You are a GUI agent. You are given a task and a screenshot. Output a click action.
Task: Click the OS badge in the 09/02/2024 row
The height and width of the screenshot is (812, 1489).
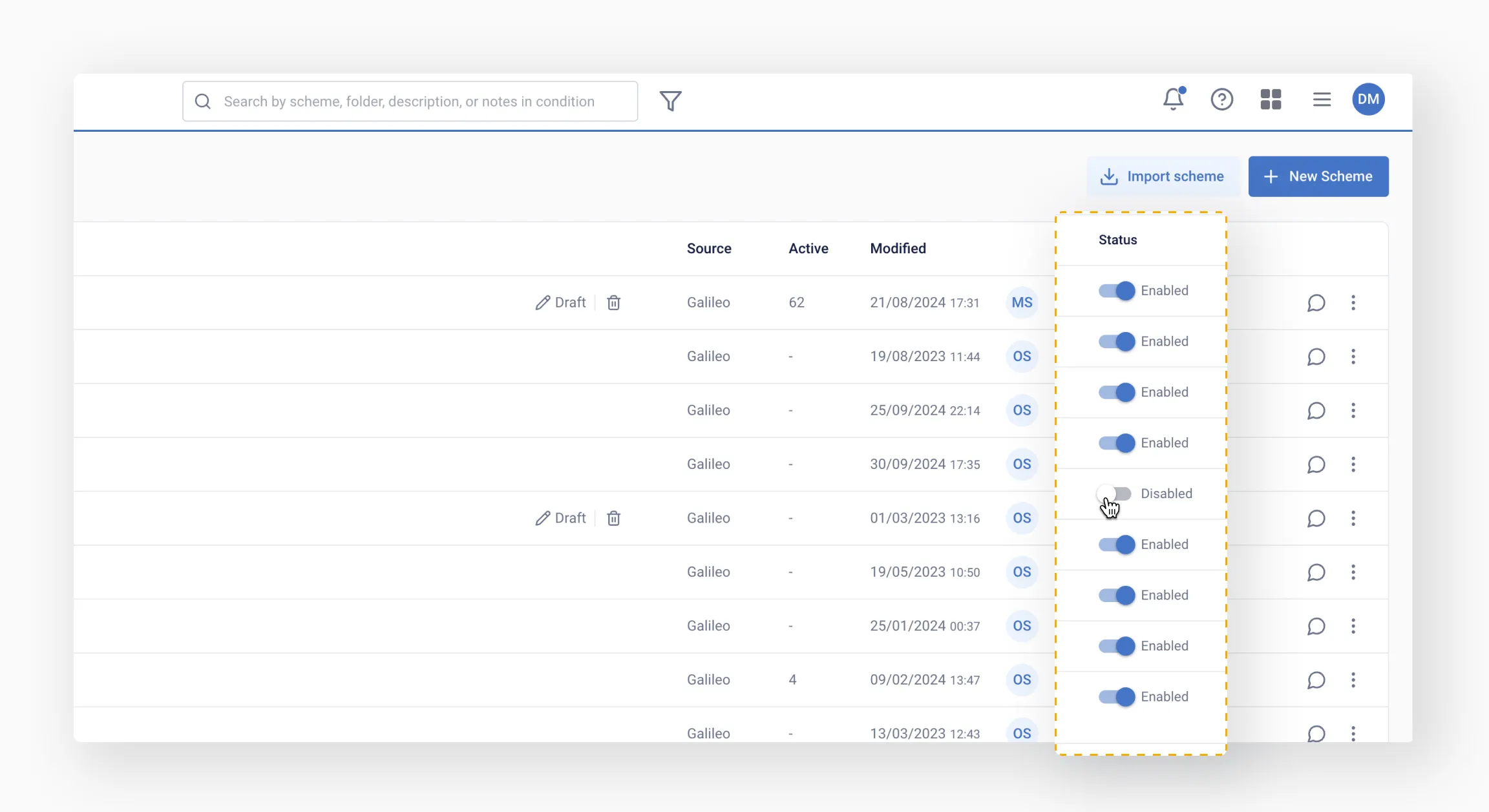point(1022,680)
